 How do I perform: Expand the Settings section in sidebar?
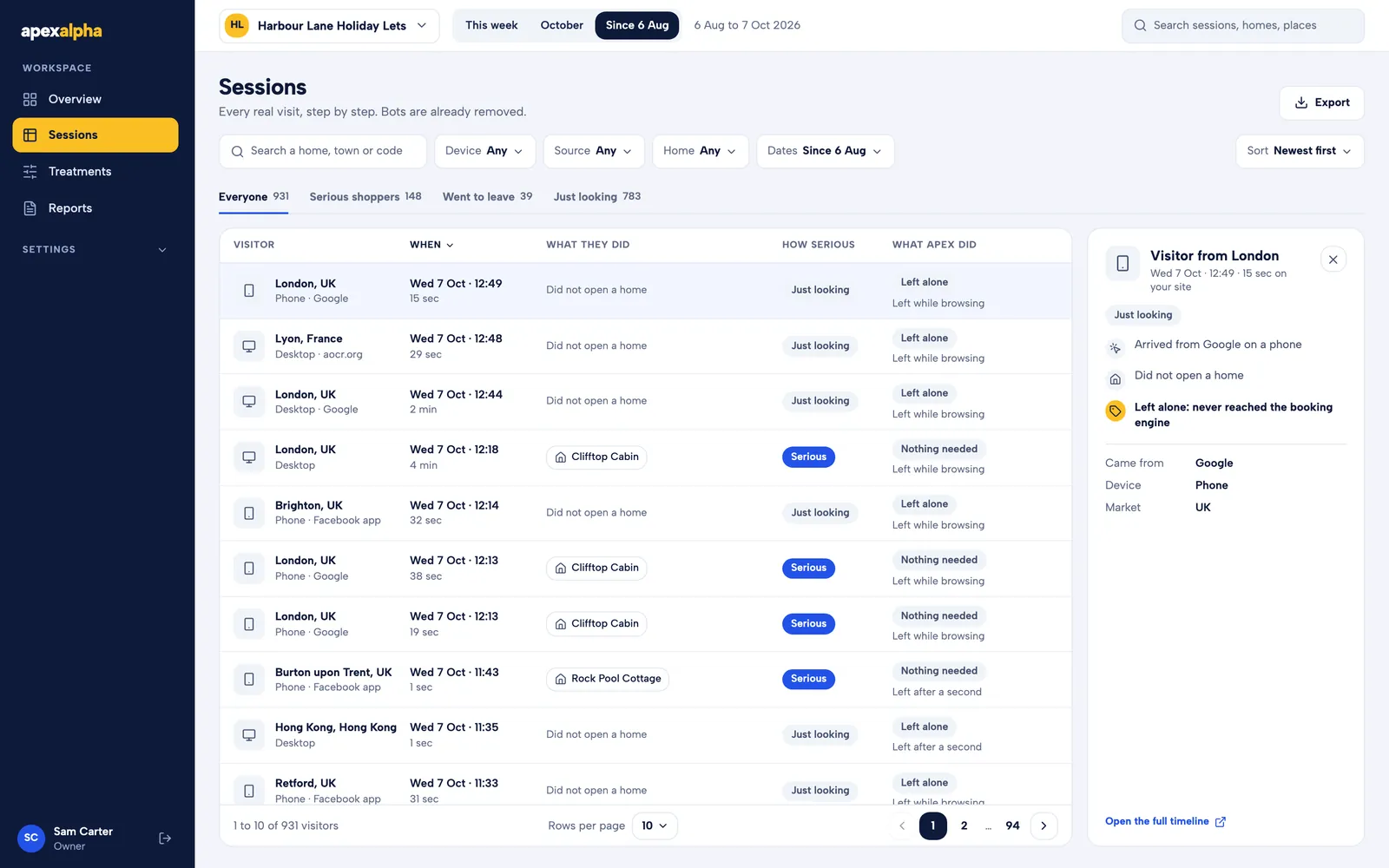pos(95,250)
